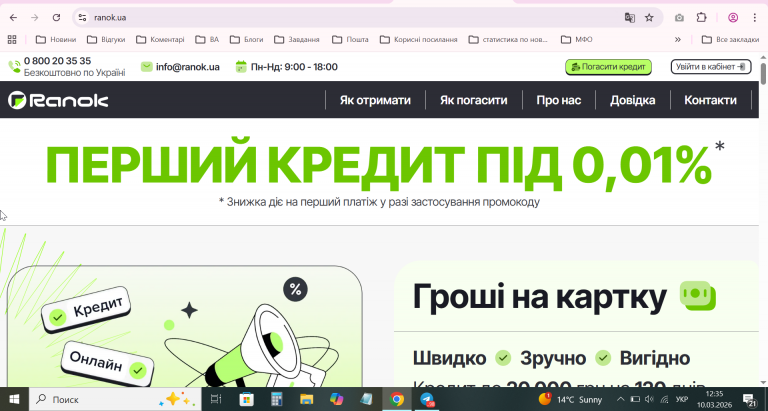The width and height of the screenshot is (768, 411).
Task: Bookmark this page with the star
Action: point(649,18)
